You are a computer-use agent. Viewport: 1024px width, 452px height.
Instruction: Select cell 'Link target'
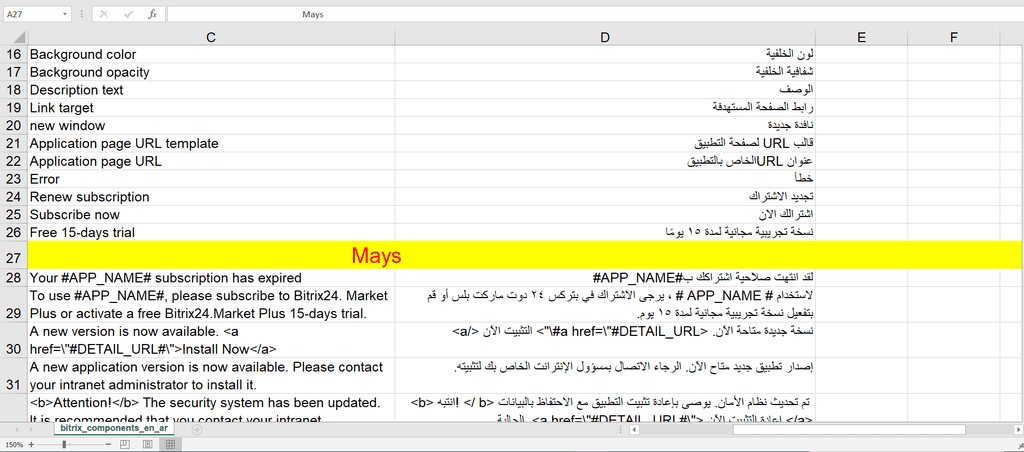pyautogui.click(x=211, y=108)
